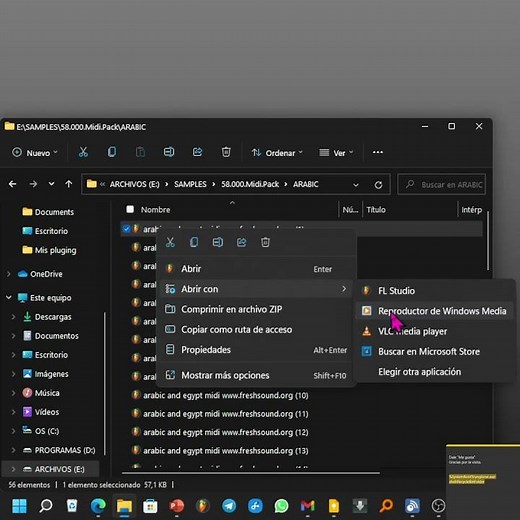Open the Ver dropdown
The image size is (520, 520).
[x=336, y=153]
